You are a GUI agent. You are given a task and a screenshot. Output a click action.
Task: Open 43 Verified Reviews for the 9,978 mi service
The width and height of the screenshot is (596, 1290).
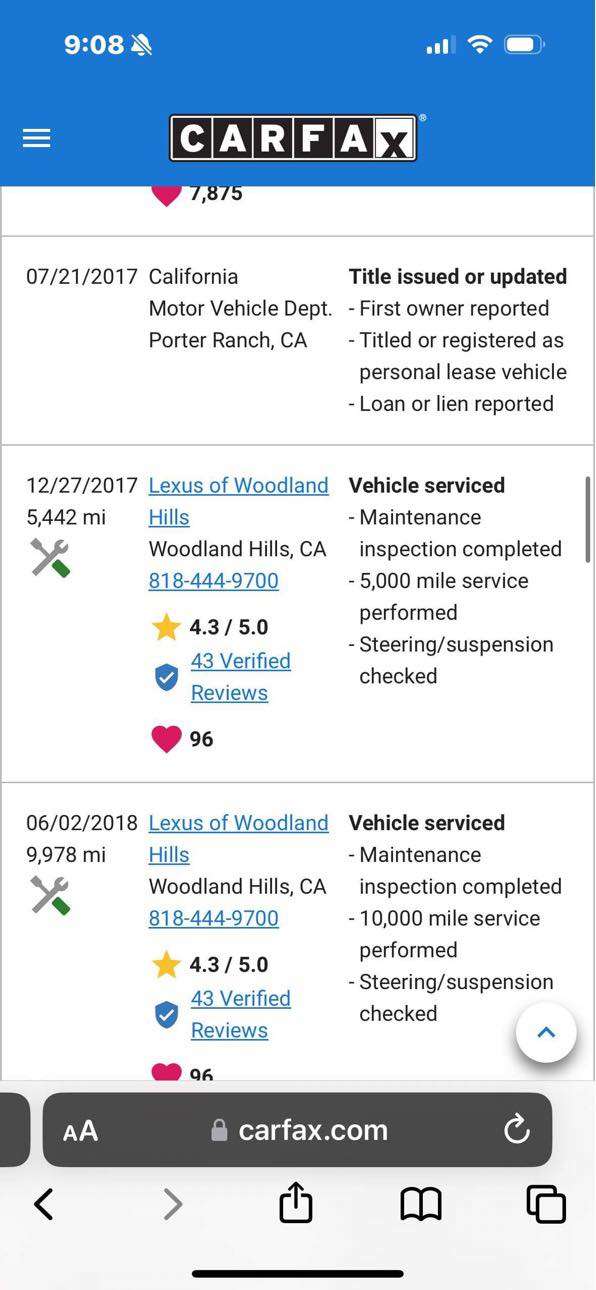[x=241, y=1014]
